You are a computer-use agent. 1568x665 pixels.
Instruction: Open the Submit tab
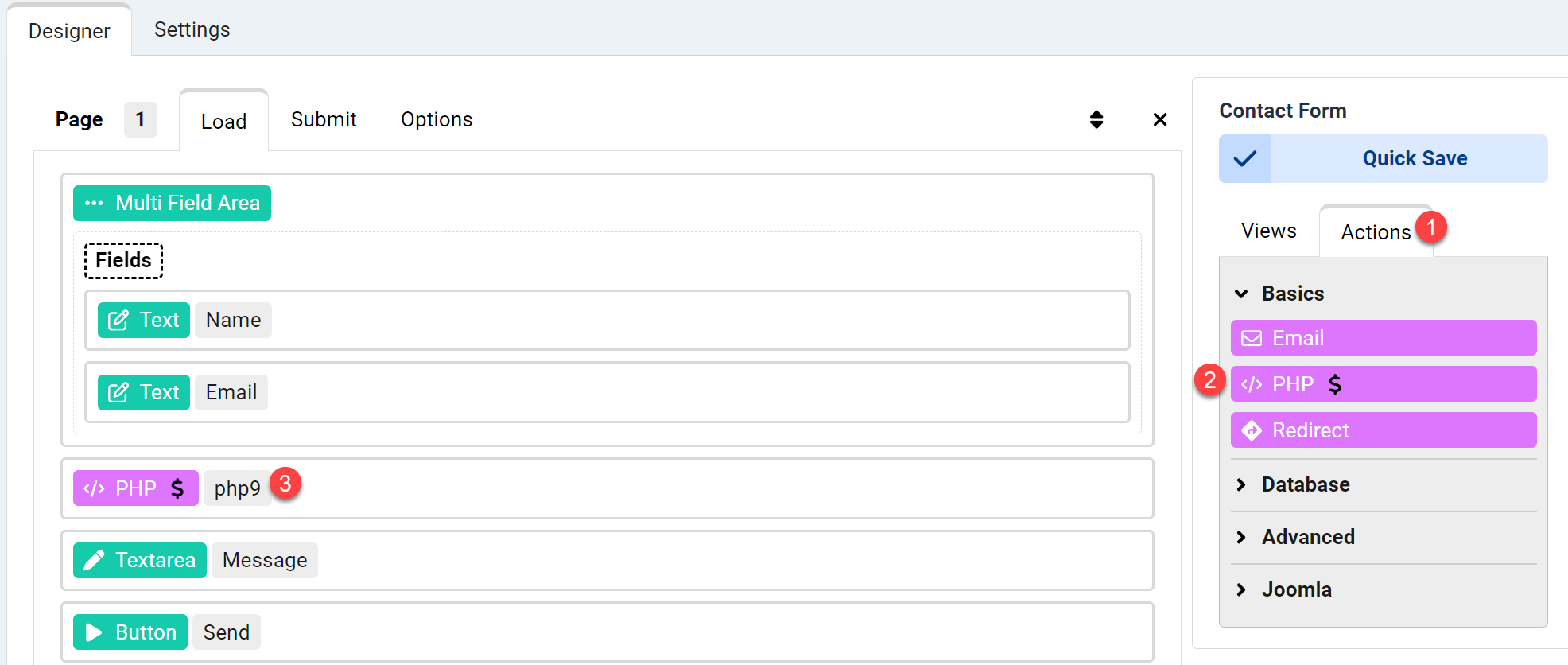pyautogui.click(x=324, y=119)
